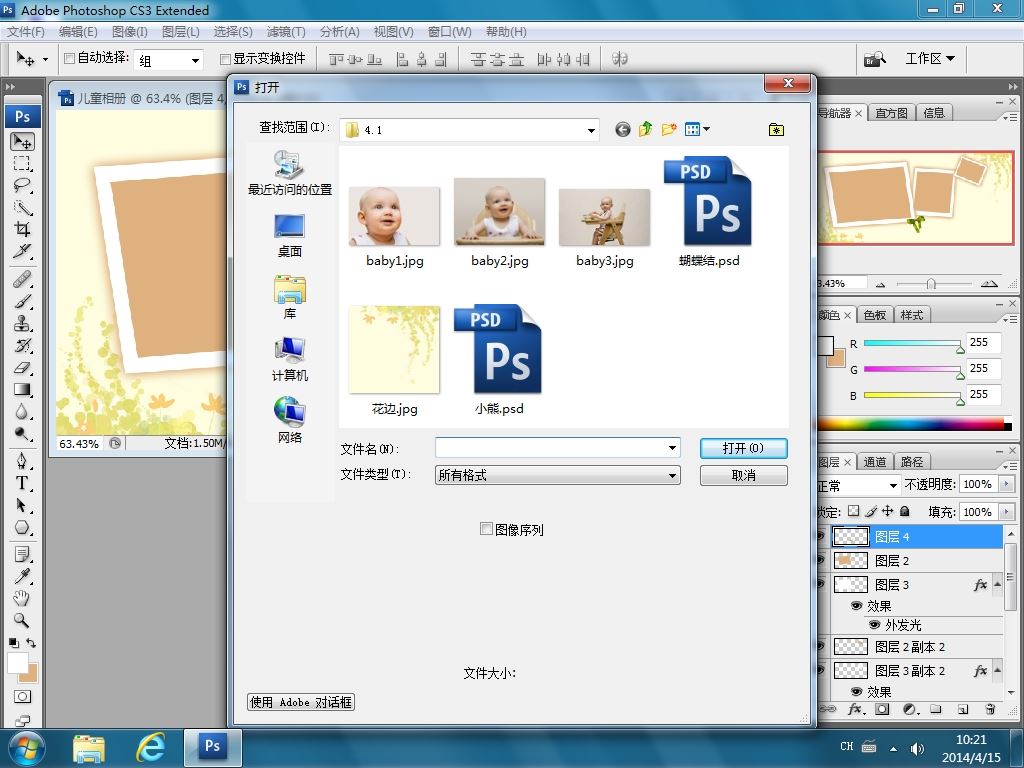
Task: Open the look-in folder dropdown
Action: coord(591,130)
